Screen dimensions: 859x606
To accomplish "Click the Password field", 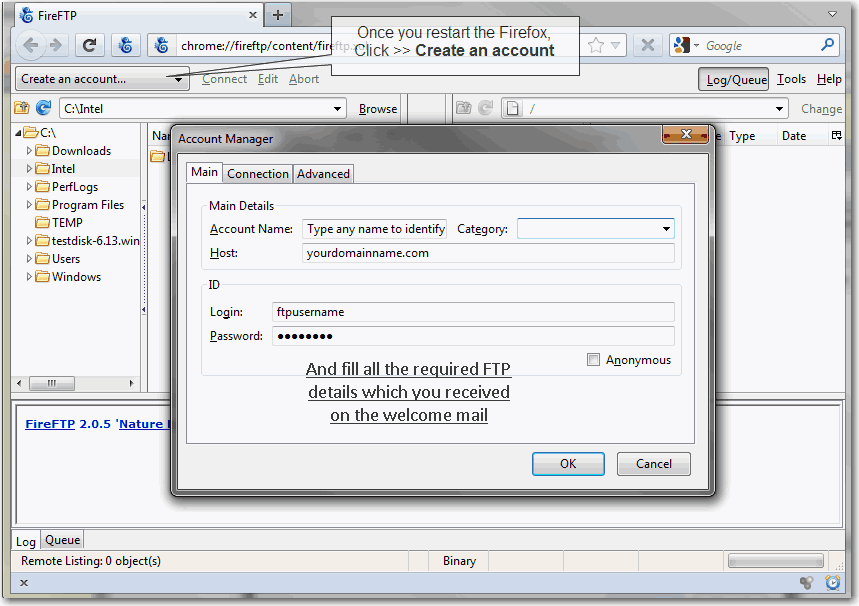I will coord(473,336).
